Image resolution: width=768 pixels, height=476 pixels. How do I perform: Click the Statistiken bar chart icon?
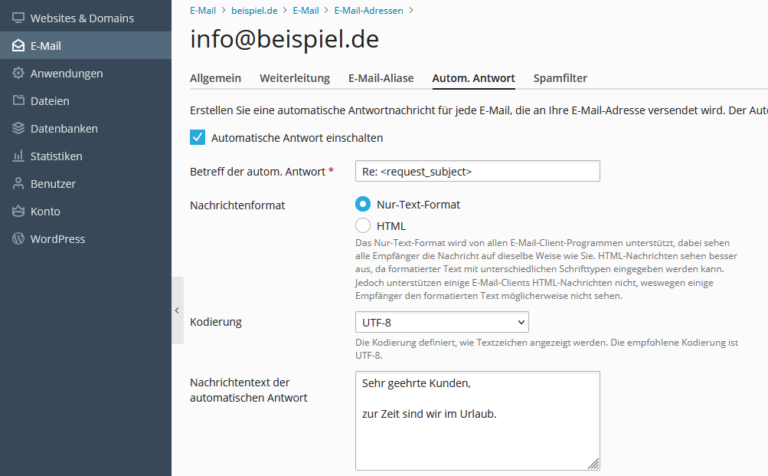(x=19, y=156)
